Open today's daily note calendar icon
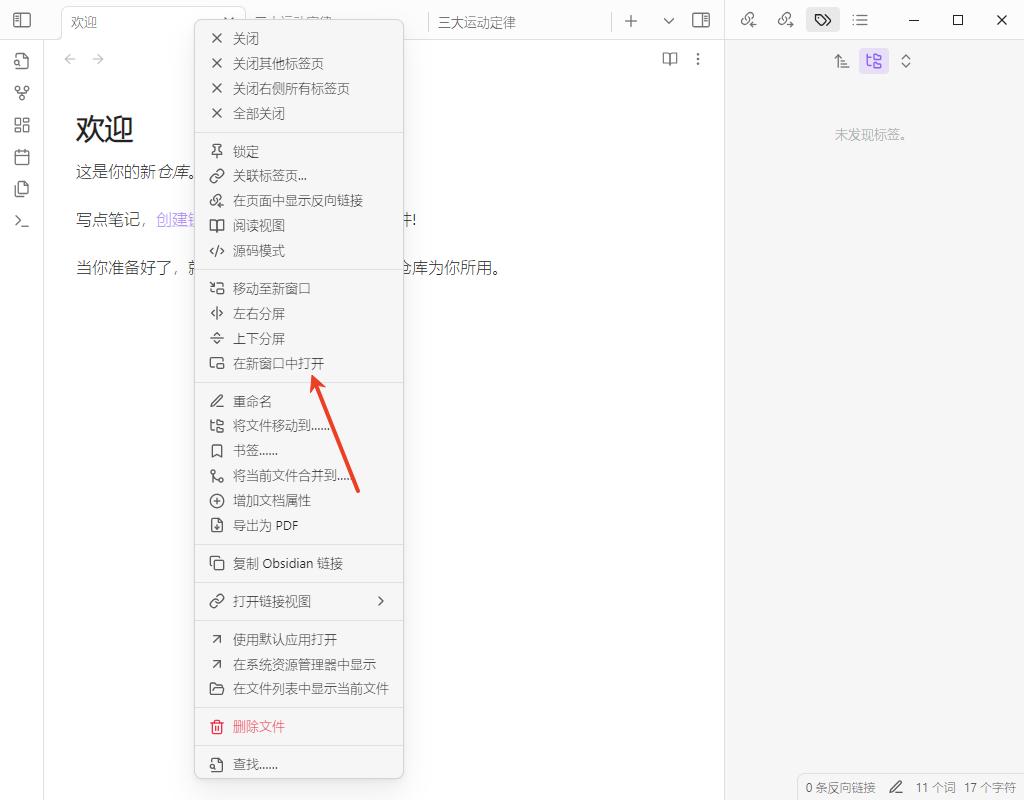Viewport: 1024px width, 800px height. (21, 157)
